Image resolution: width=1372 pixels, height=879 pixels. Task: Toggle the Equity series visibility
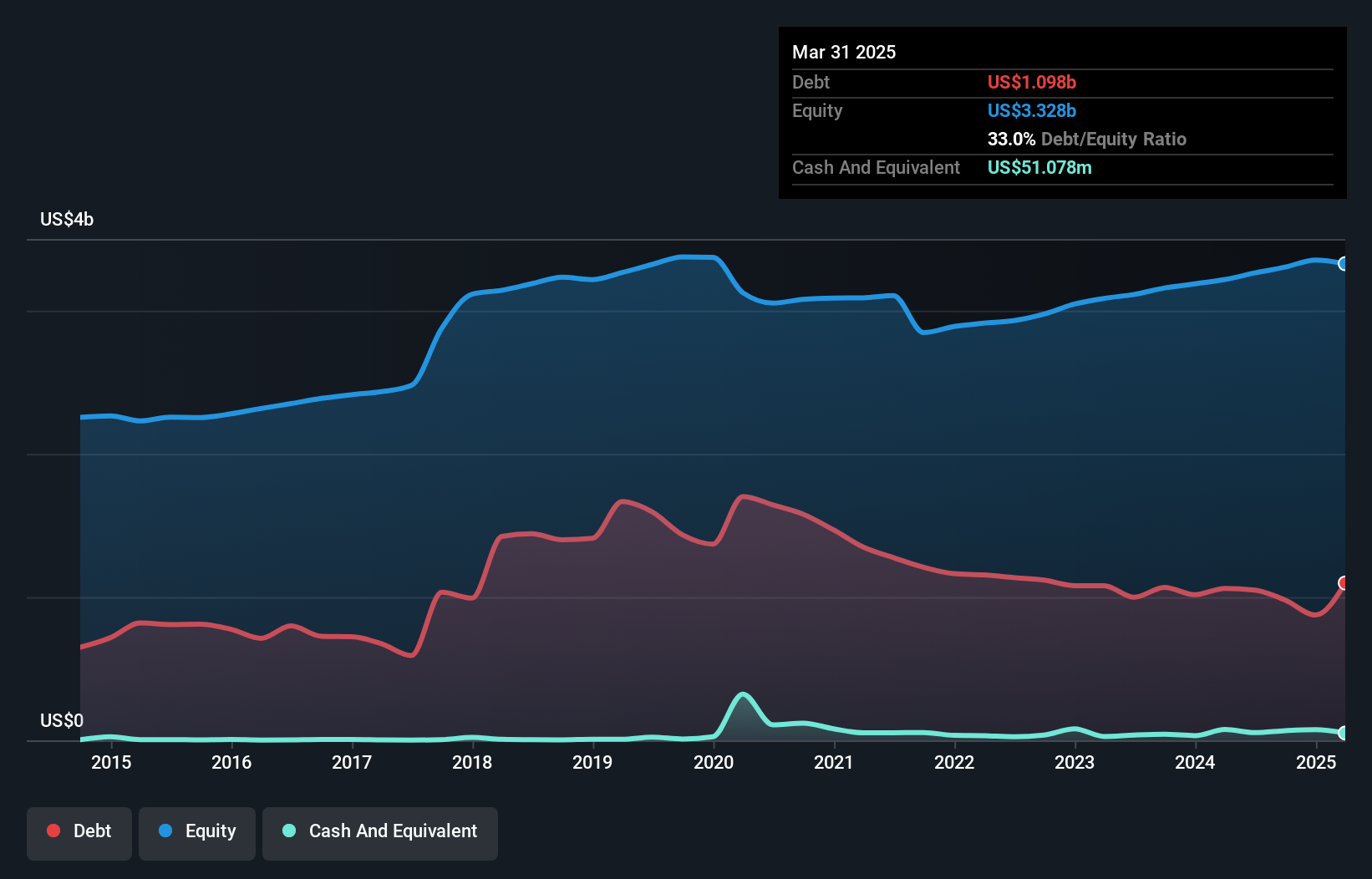click(197, 831)
